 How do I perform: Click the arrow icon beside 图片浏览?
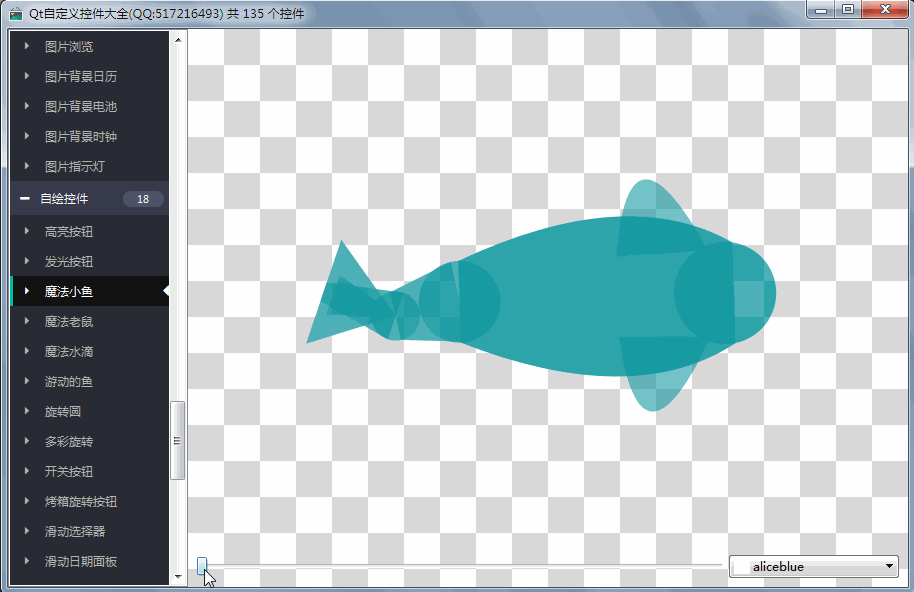[x=28, y=47]
